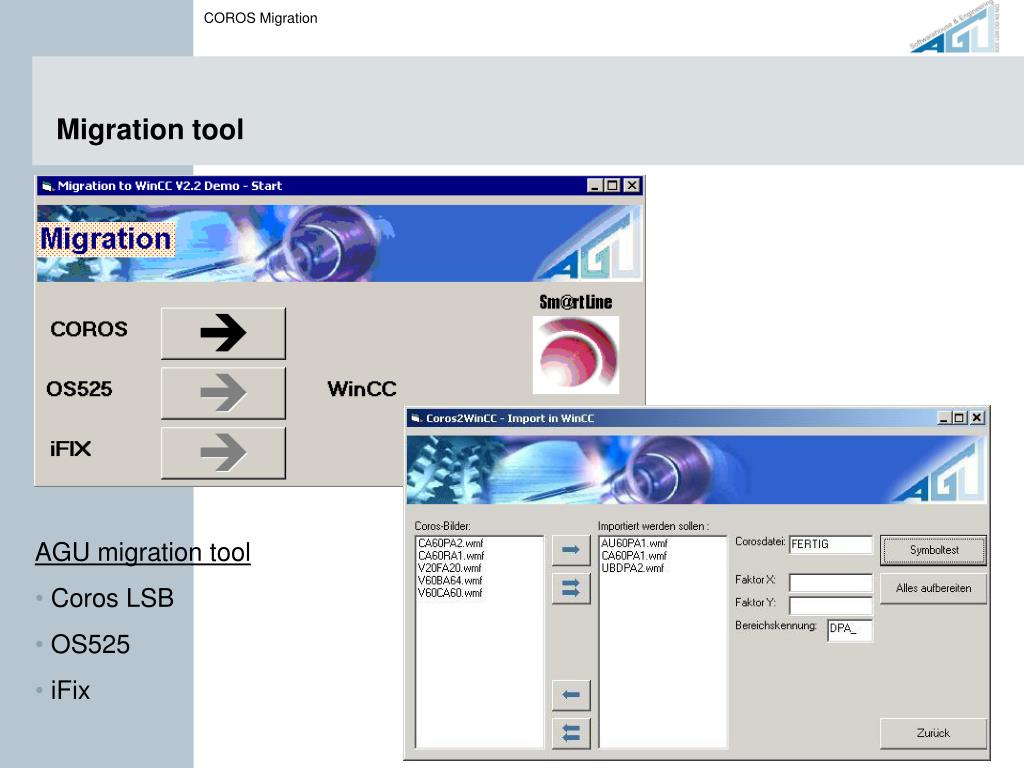Viewport: 1024px width, 768px height.
Task: Minimize the Migration to WinCC start window
Action: click(x=594, y=185)
